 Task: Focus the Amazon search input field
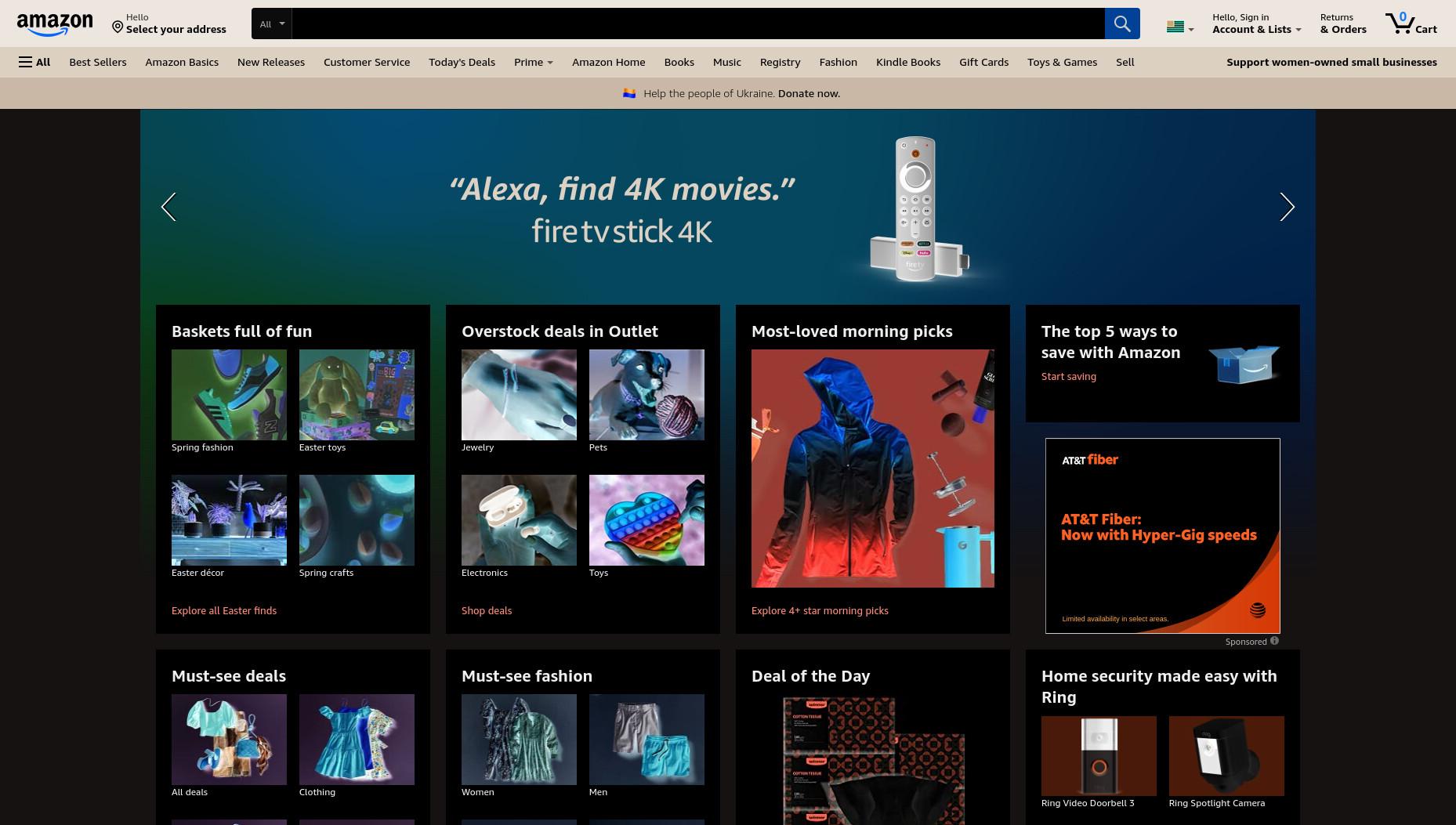click(698, 24)
